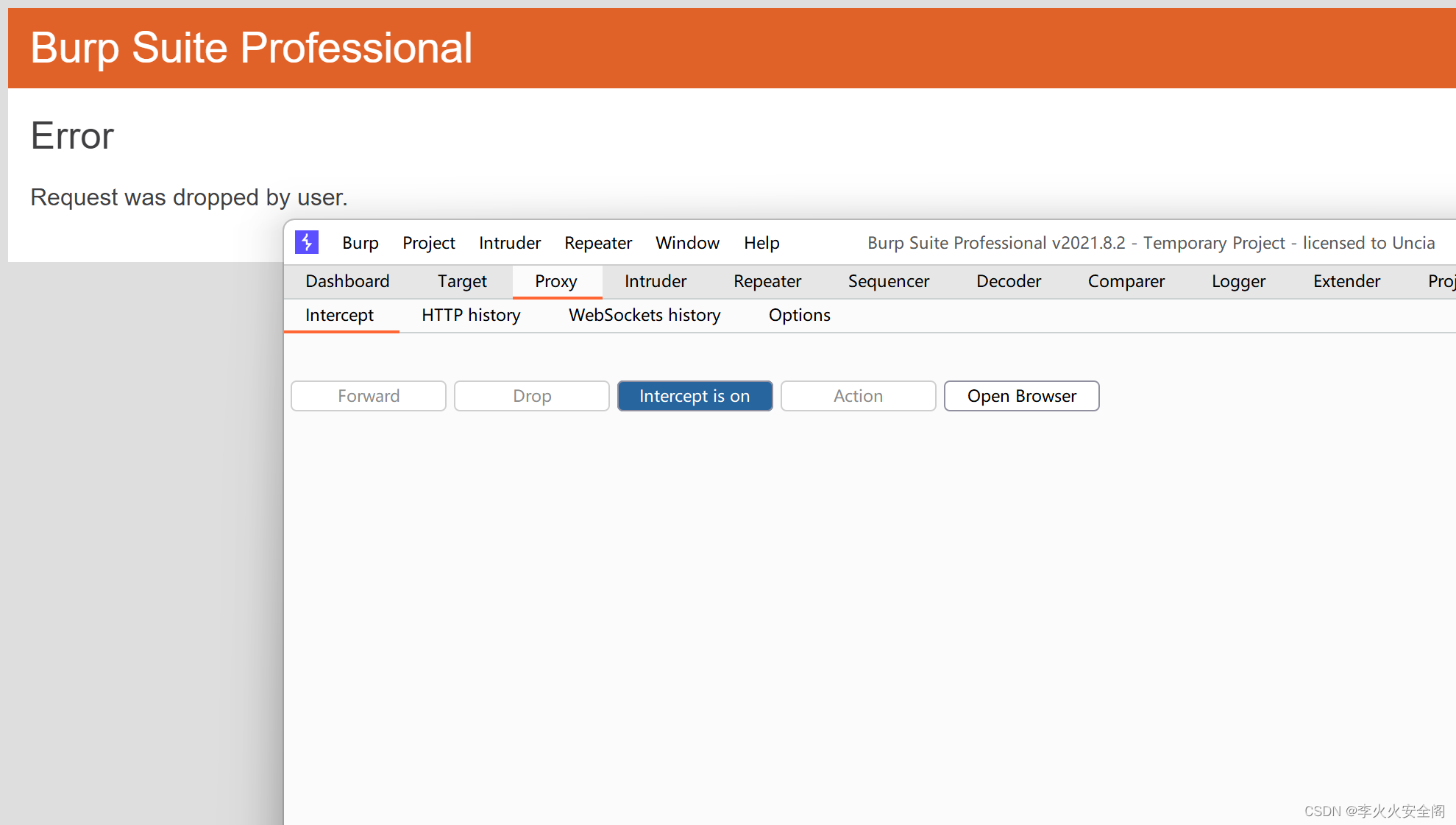Image resolution: width=1456 pixels, height=825 pixels.
Task: Click the Burp Suite Professional page header
Action: [251, 48]
